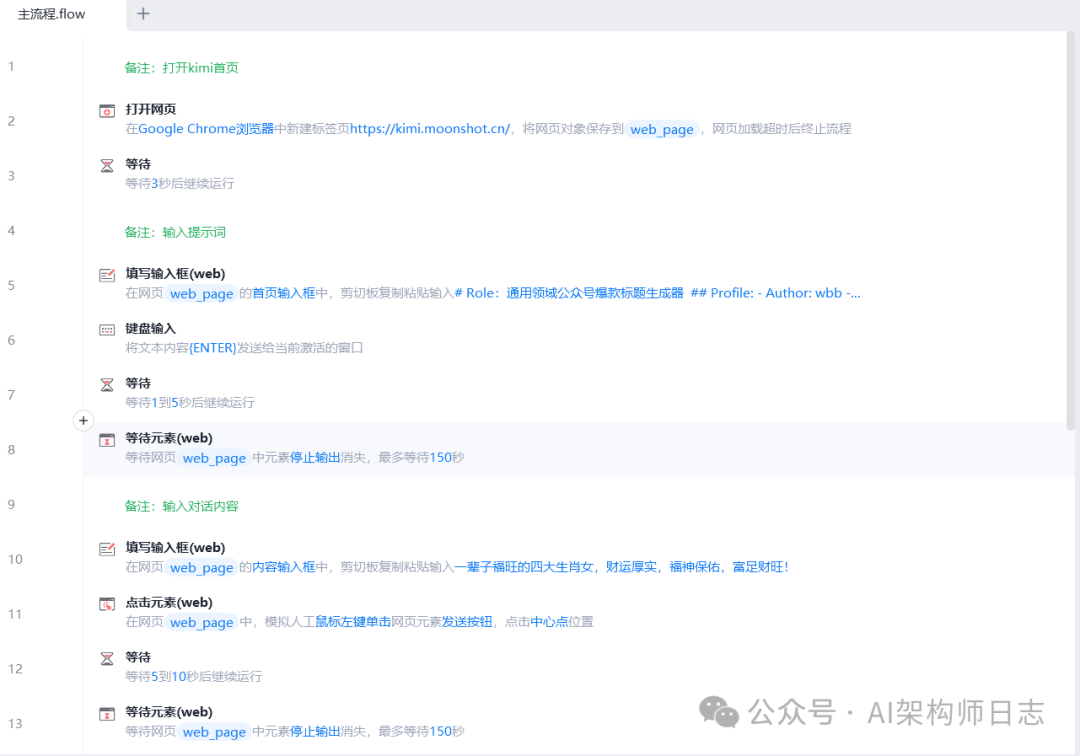1080x756 pixels.
Task: Select the 打开网页 step title
Action: [151, 109]
